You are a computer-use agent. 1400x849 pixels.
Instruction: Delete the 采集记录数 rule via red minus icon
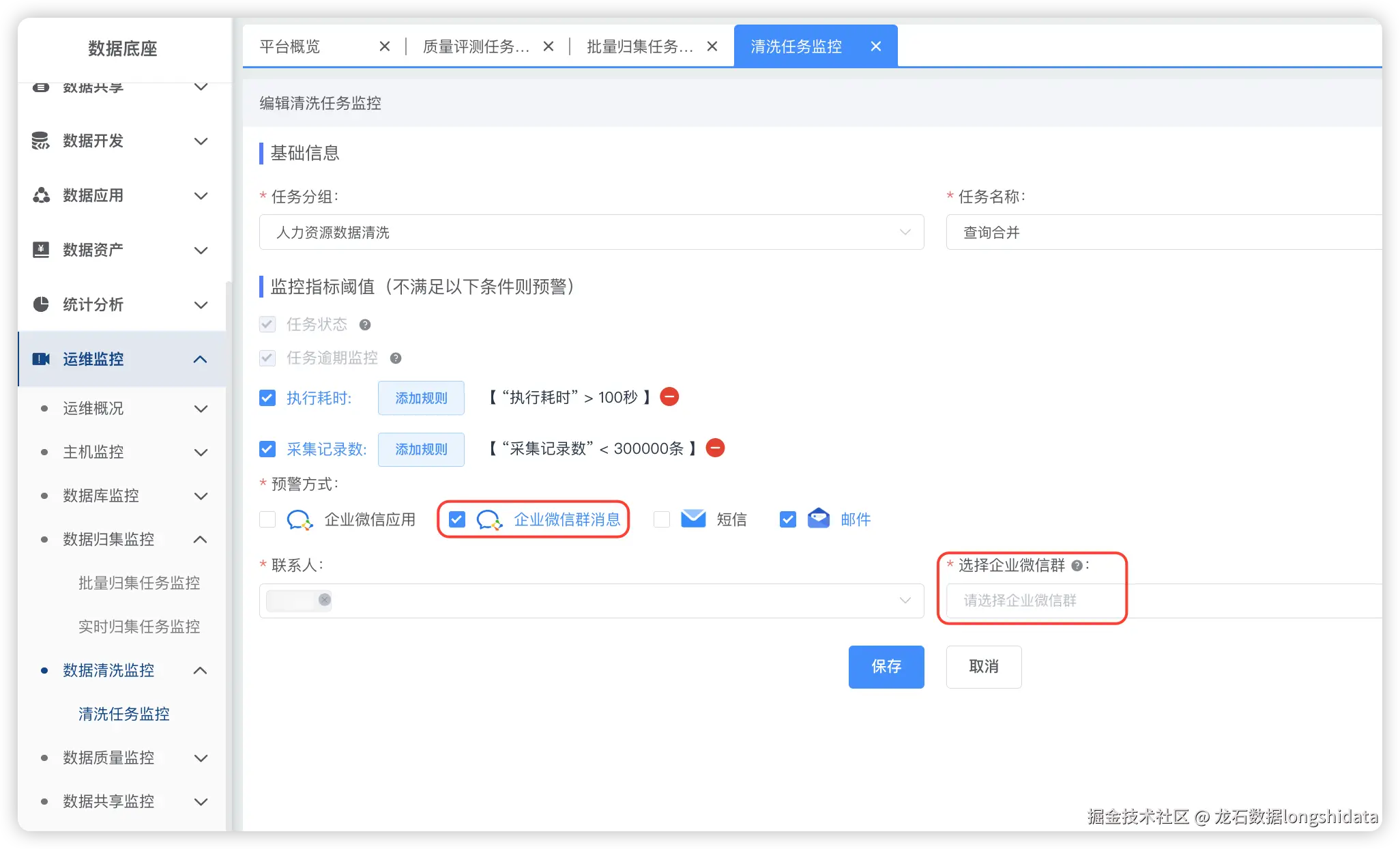(715, 448)
